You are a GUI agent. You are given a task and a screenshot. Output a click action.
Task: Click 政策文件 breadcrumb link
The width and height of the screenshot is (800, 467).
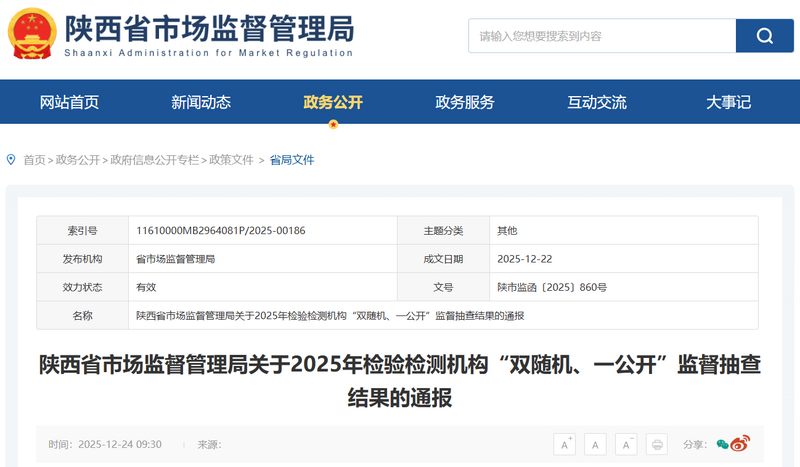(x=231, y=160)
